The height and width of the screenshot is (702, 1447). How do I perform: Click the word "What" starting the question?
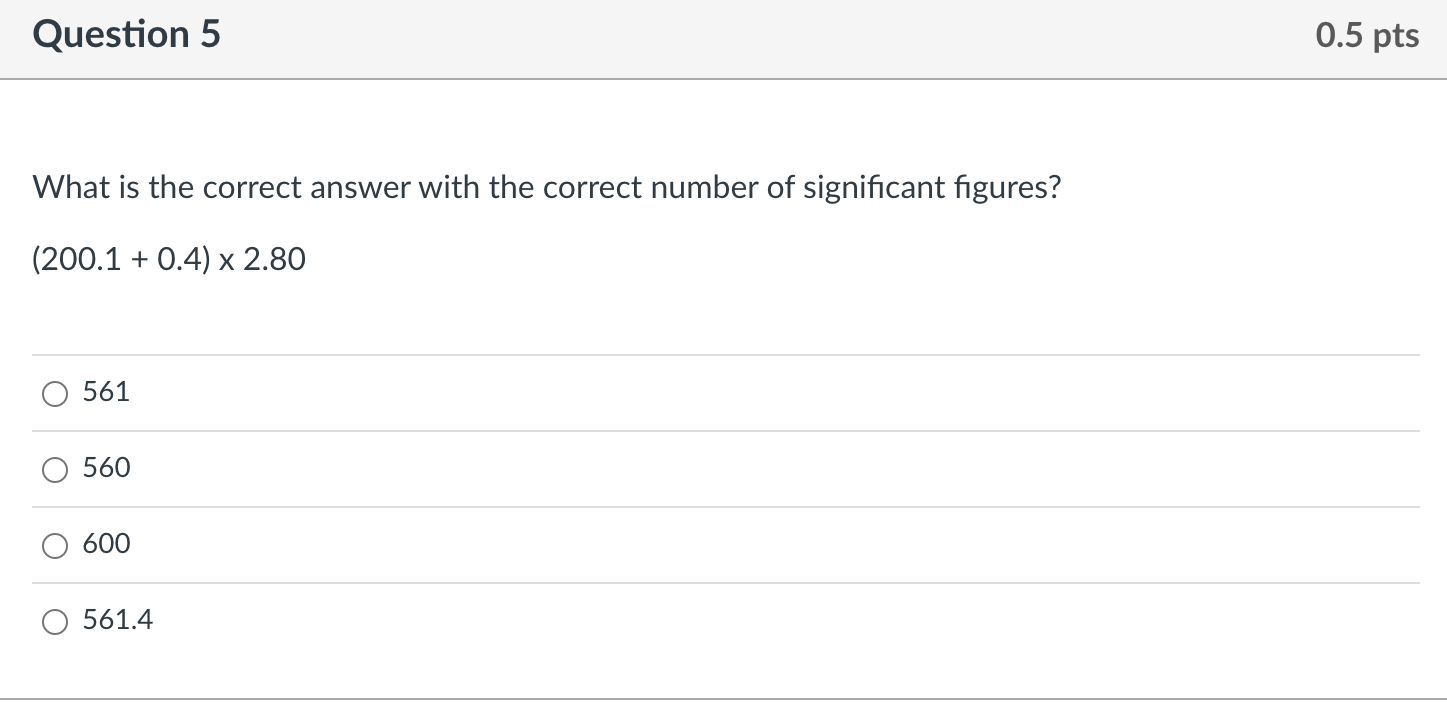pyautogui.click(x=63, y=187)
